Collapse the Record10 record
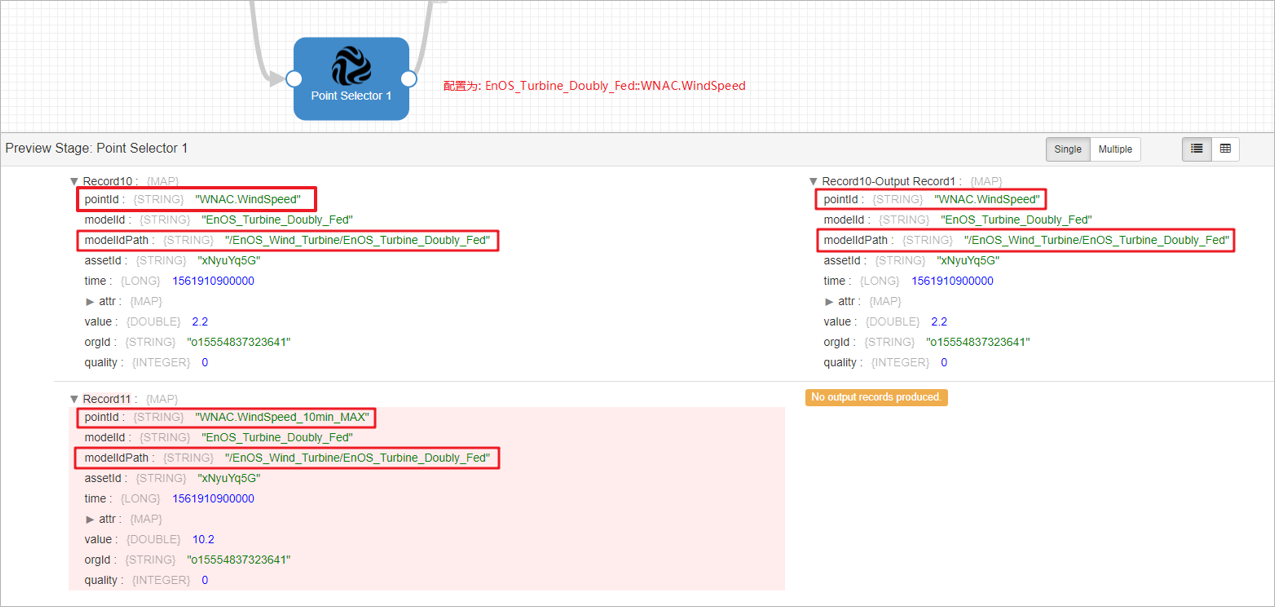Viewport: 1275px width, 607px height. [x=74, y=181]
